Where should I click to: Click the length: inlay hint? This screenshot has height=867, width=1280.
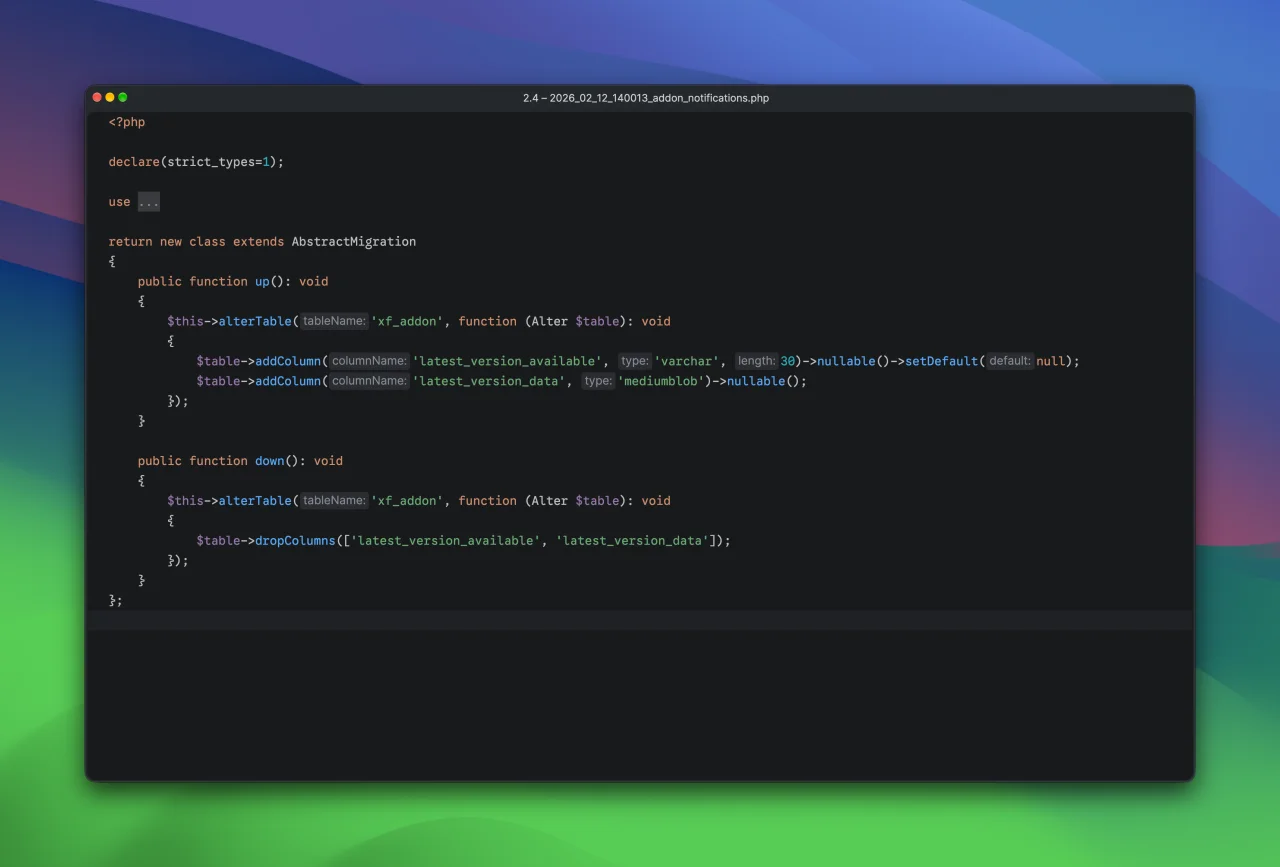757,361
